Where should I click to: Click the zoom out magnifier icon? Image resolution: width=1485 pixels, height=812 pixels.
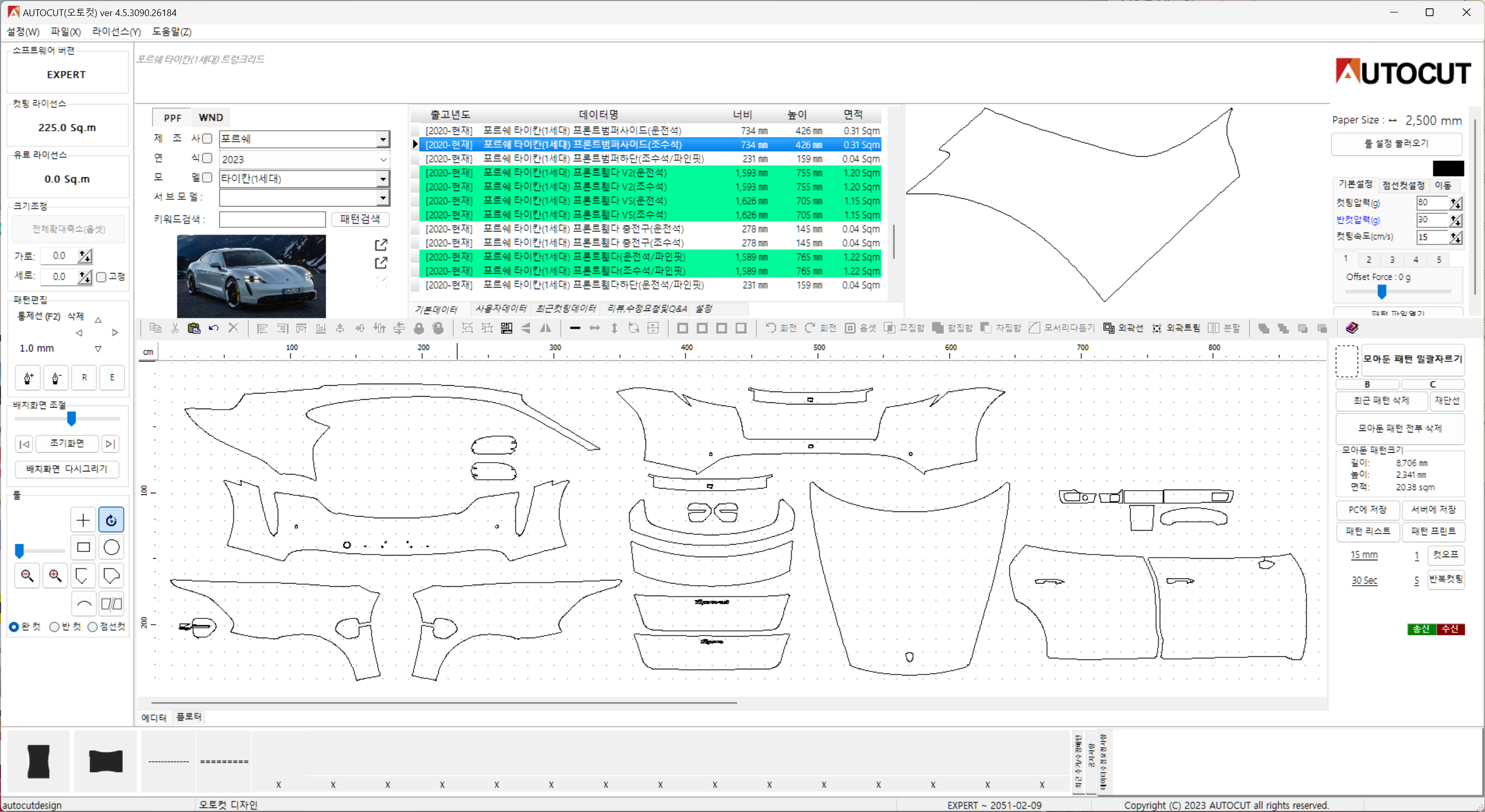pyautogui.click(x=27, y=575)
